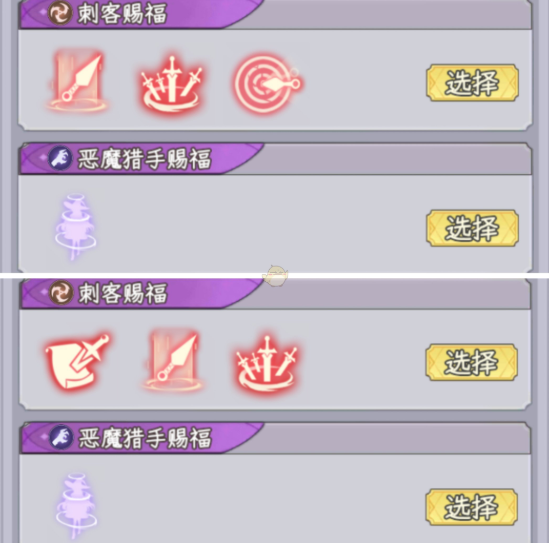Viewport: 549px width, 543px height.
Task: Click the demon hunter hand emblem in the upper 恶魔猎手赐福 header
Action: tap(60, 158)
